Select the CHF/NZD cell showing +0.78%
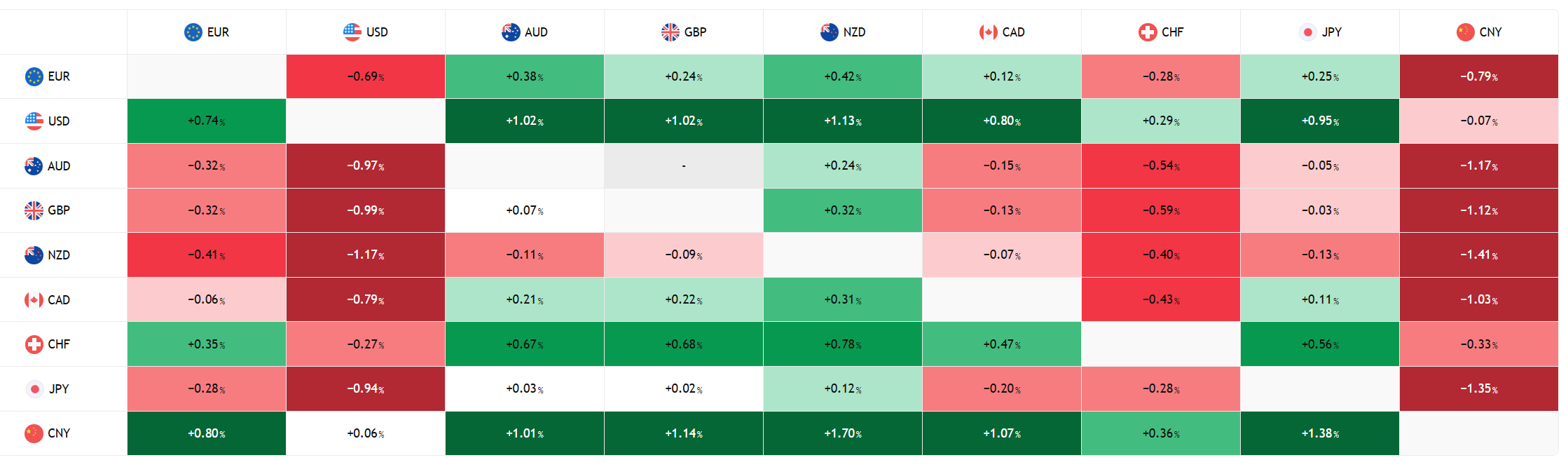Image resolution: width=1568 pixels, height=474 pixels. pos(843,344)
